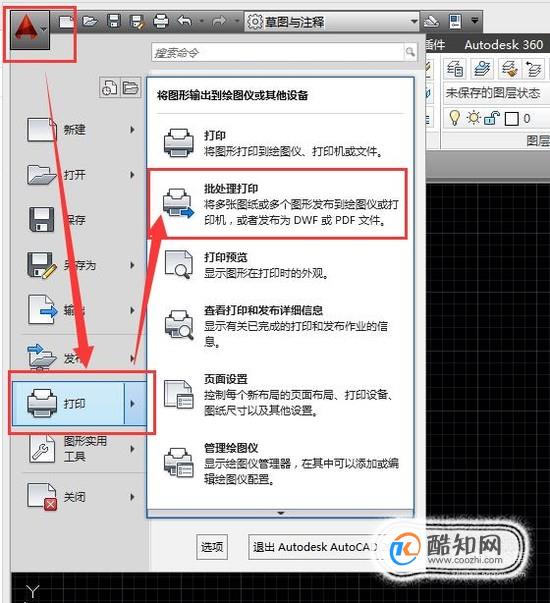Select 发布 in the application menu
550x603 pixels.
[x=81, y=358]
